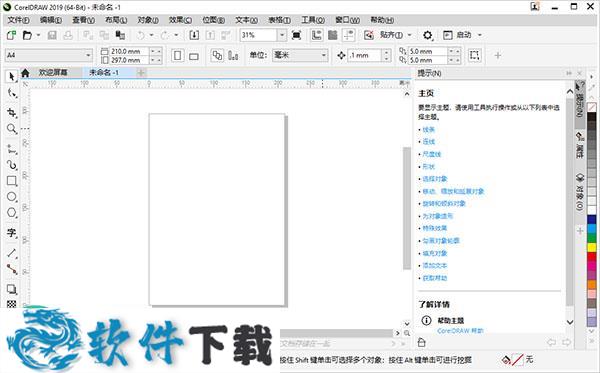This screenshot has height=373, width=600.
Task: Open the 填充对象 hint topic link
Action: tap(435, 253)
